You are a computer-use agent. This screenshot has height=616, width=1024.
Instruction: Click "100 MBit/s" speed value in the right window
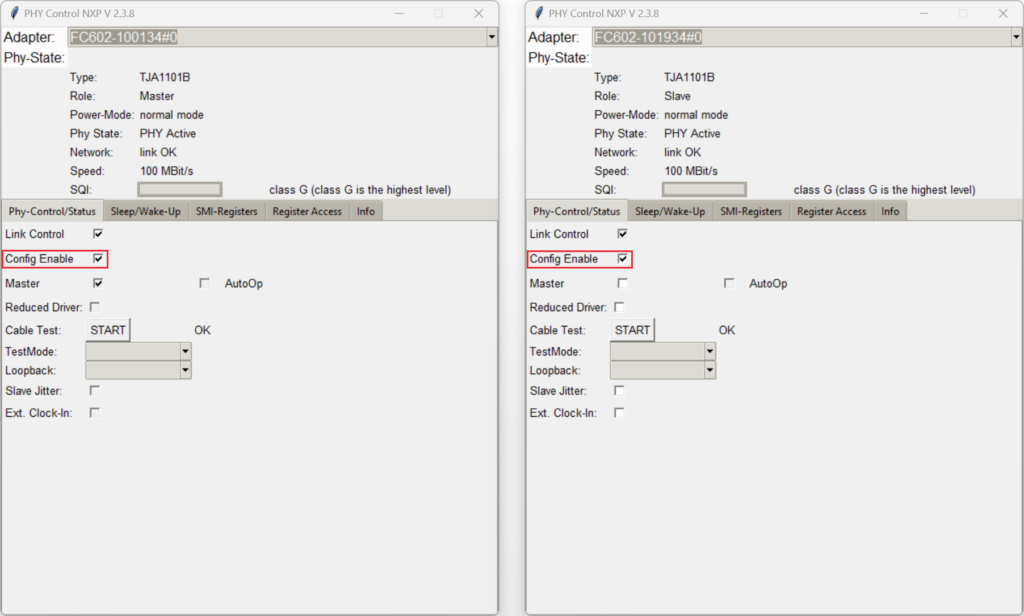click(691, 171)
